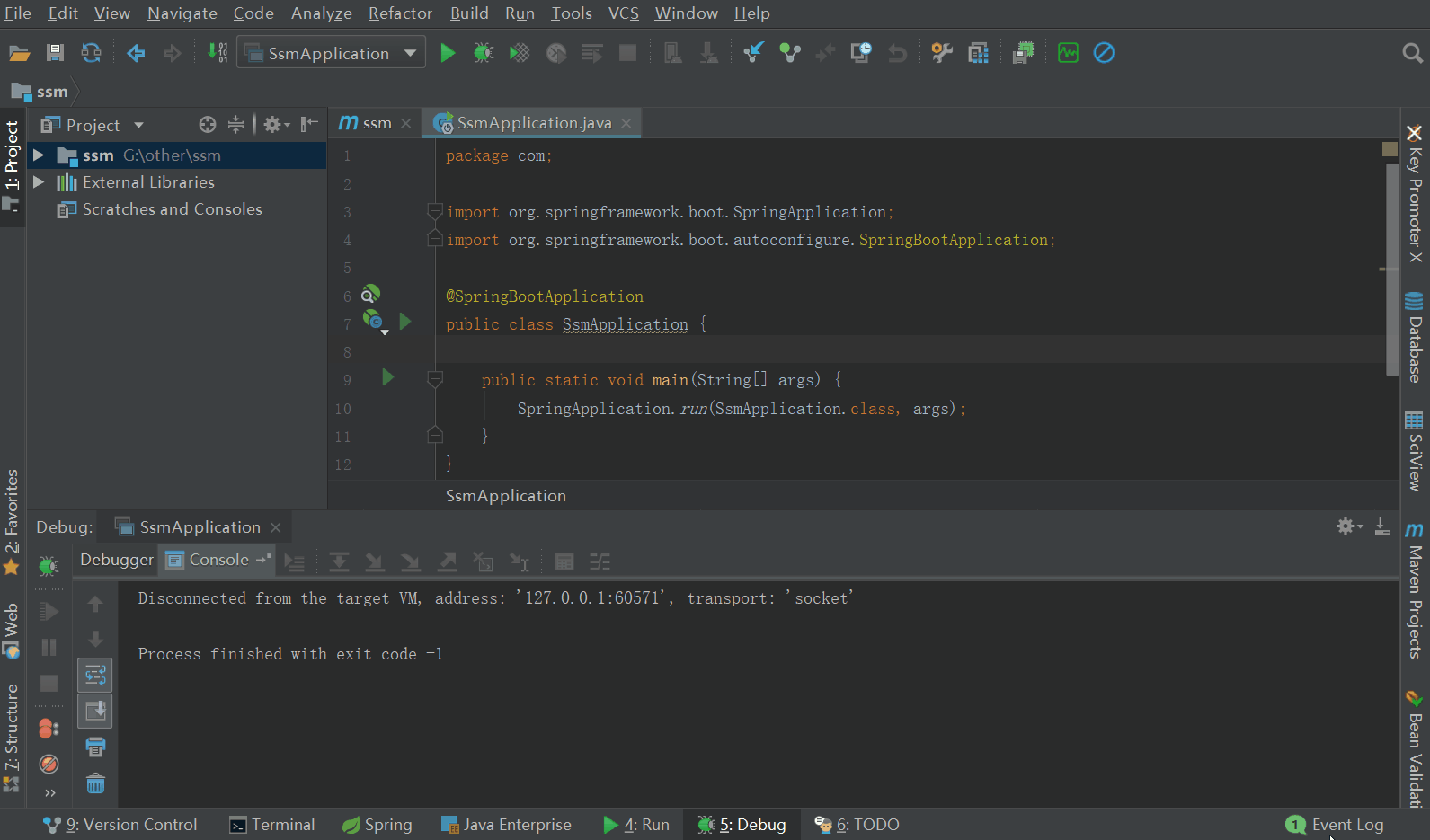Open Settings with the wrench icon
The image size is (1430, 840).
942,53
